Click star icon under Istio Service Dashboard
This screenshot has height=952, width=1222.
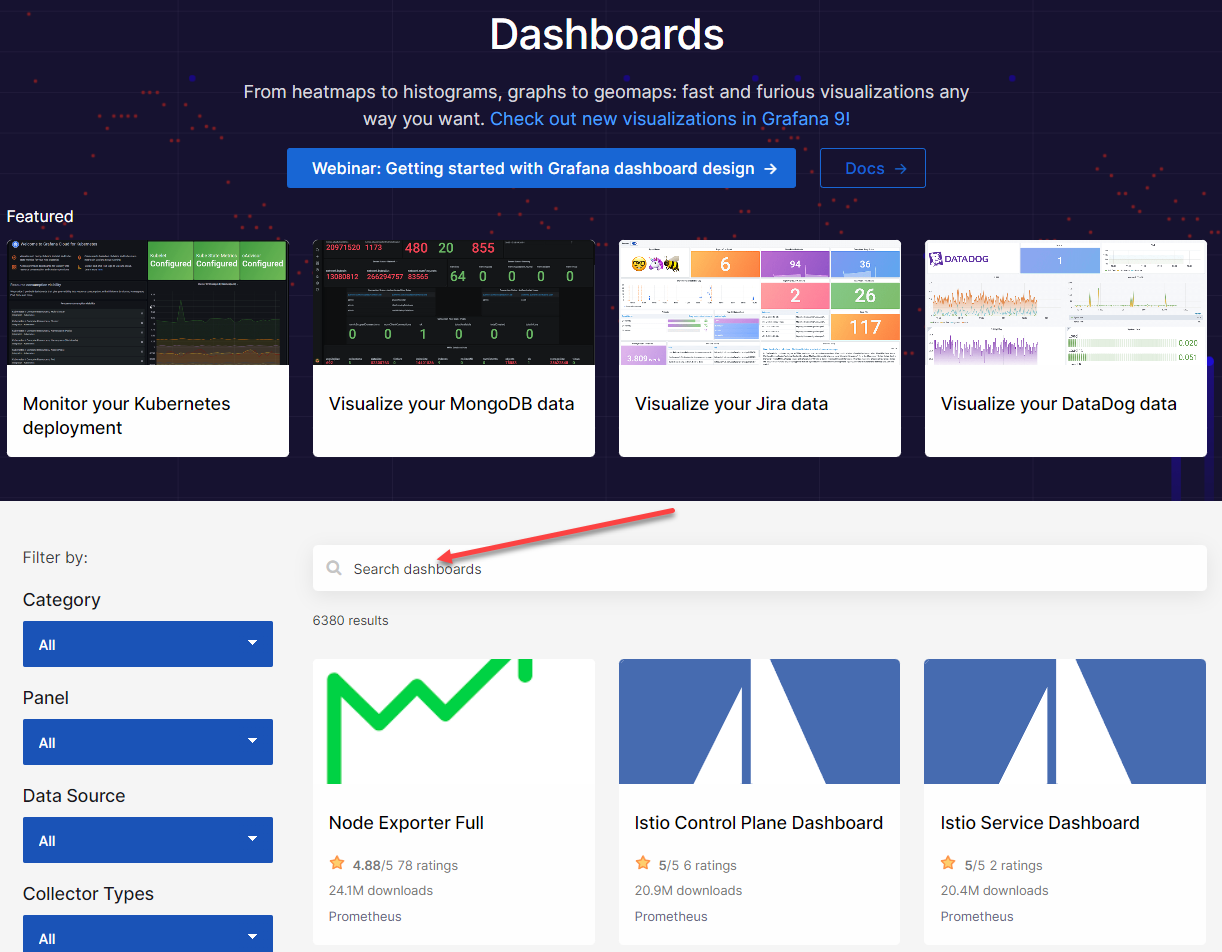[948, 864]
